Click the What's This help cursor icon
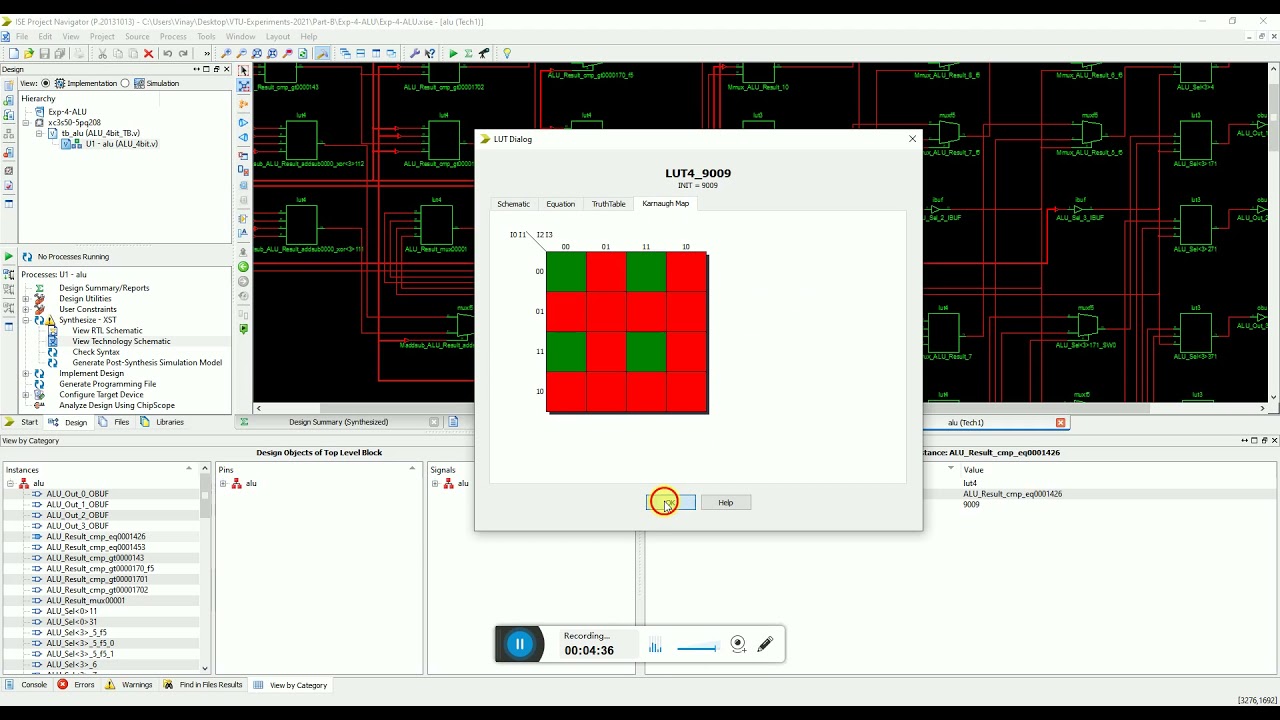Viewport: 1280px width, 720px height. (430, 53)
